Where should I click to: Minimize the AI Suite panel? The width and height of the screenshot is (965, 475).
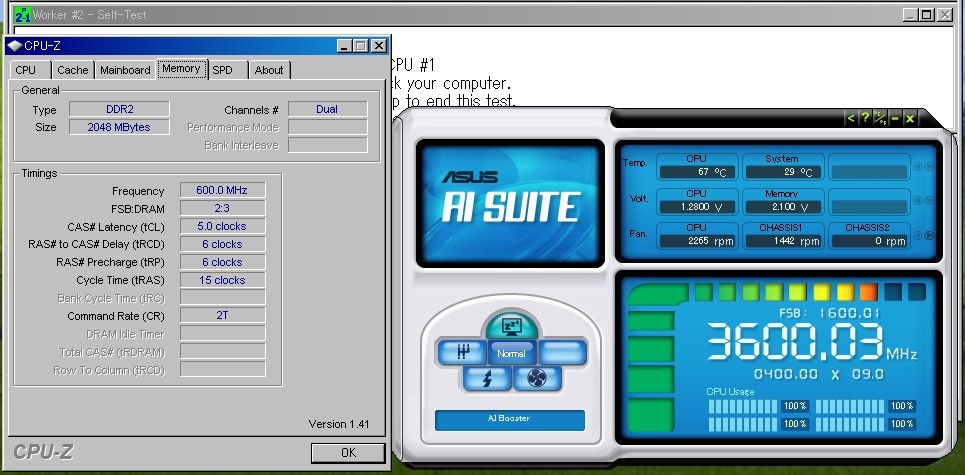coord(895,118)
